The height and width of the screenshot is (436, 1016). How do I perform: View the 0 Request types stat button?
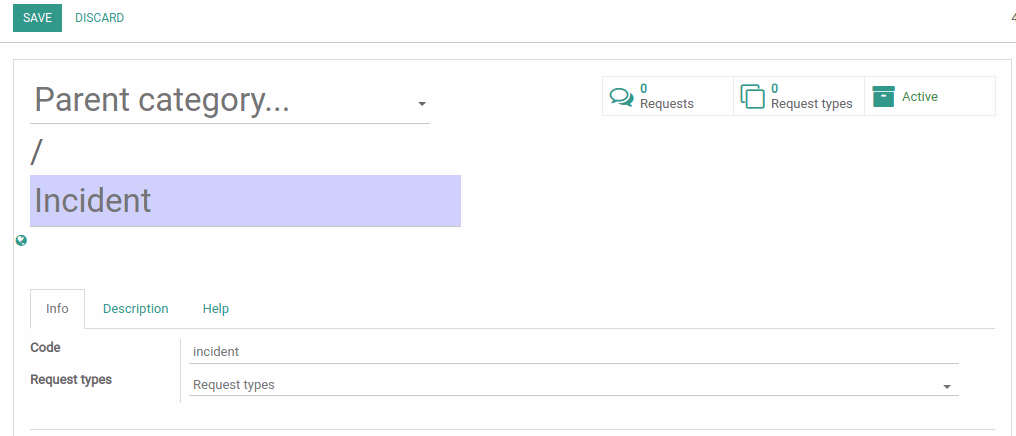[x=799, y=97]
